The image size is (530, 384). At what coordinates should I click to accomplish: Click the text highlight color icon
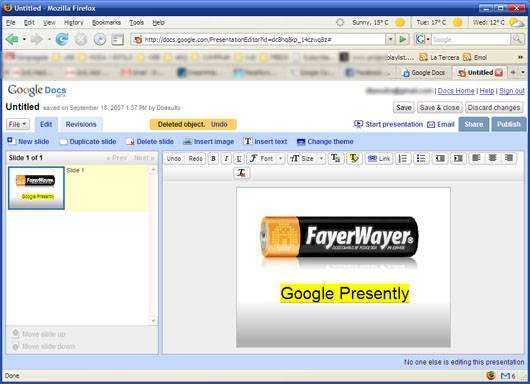pos(354,159)
